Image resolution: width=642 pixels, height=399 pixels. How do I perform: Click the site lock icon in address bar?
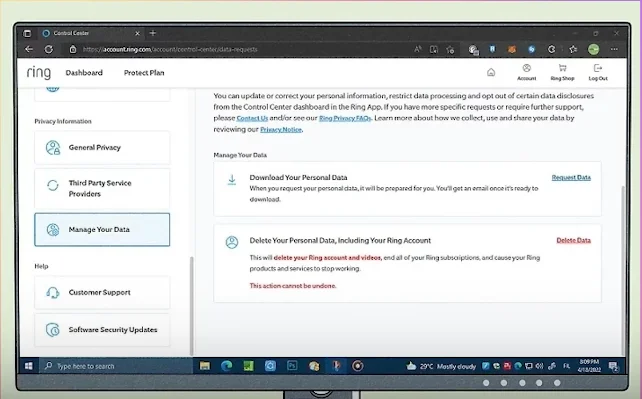click(73, 49)
